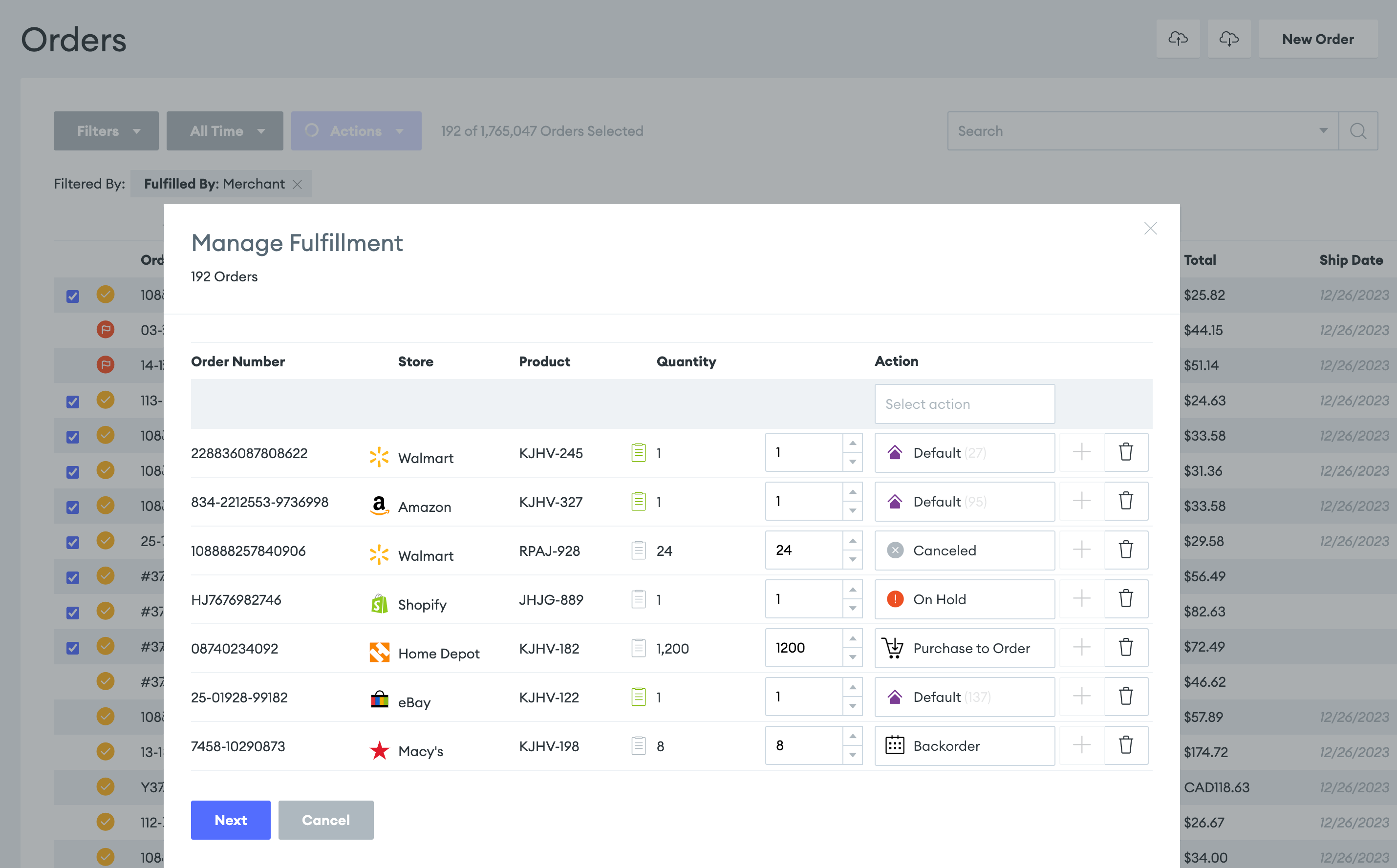Uncheck the checkbox on the 113 order row

tap(73, 402)
